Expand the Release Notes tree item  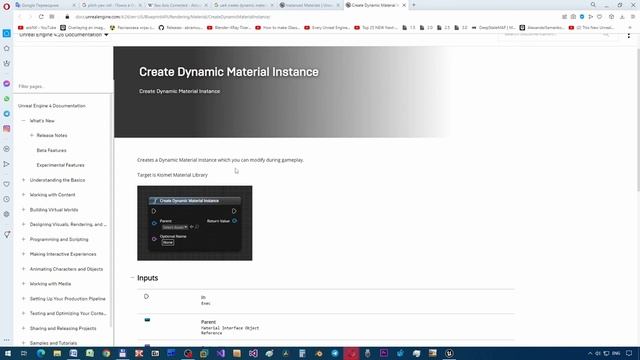(x=31, y=136)
